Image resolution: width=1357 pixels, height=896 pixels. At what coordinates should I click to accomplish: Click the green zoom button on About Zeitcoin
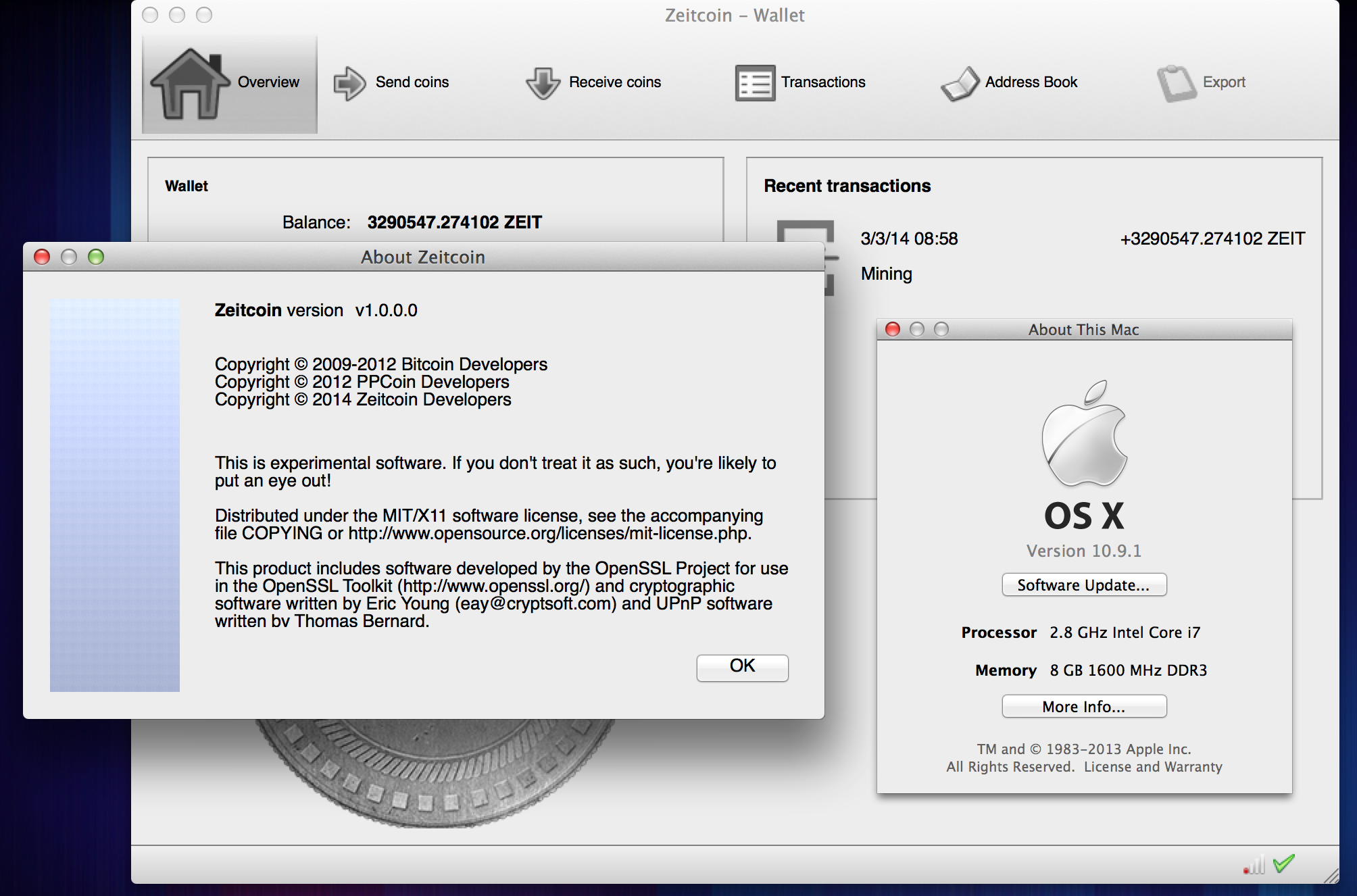click(96, 257)
